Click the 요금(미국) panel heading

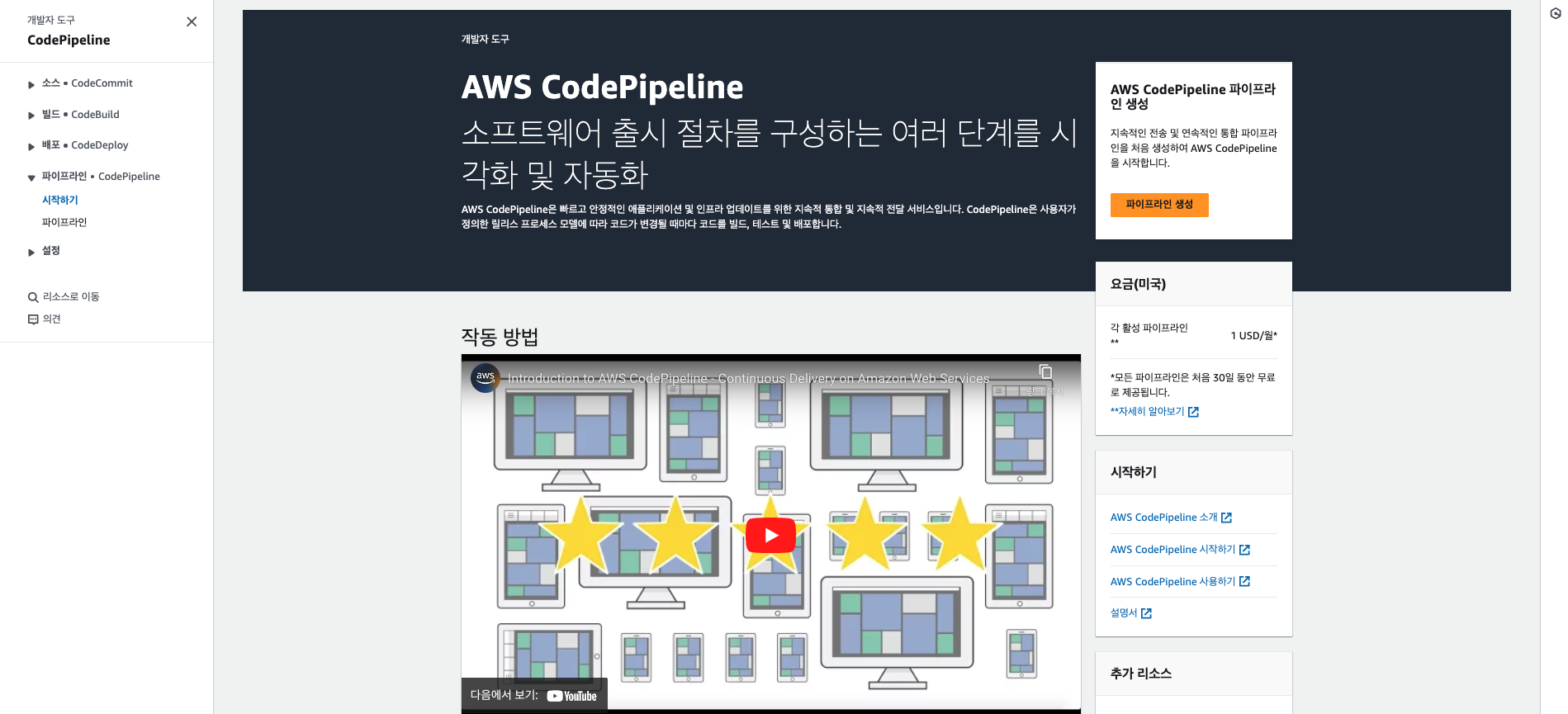pyautogui.click(x=1138, y=284)
